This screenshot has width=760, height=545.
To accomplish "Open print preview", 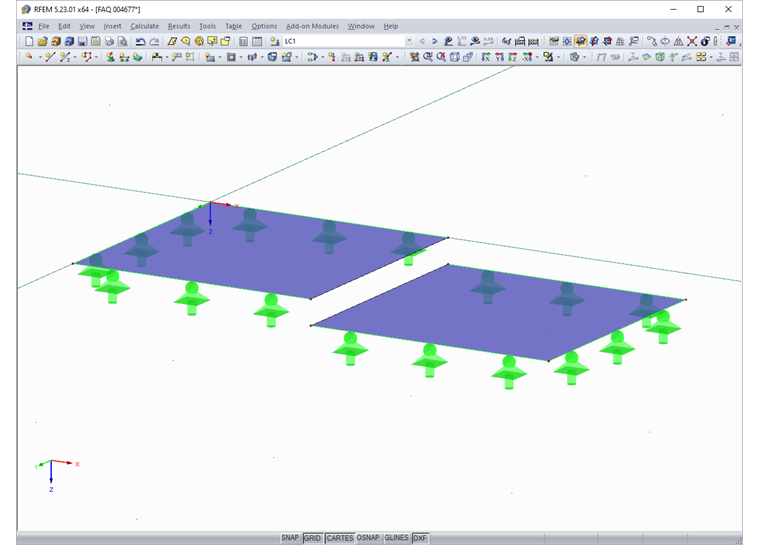I will click(123, 41).
